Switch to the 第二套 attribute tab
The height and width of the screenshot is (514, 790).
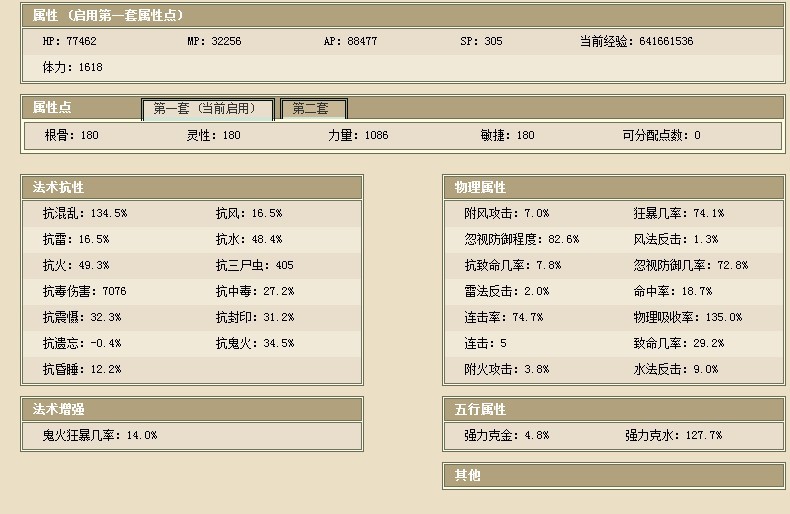pyautogui.click(x=313, y=109)
